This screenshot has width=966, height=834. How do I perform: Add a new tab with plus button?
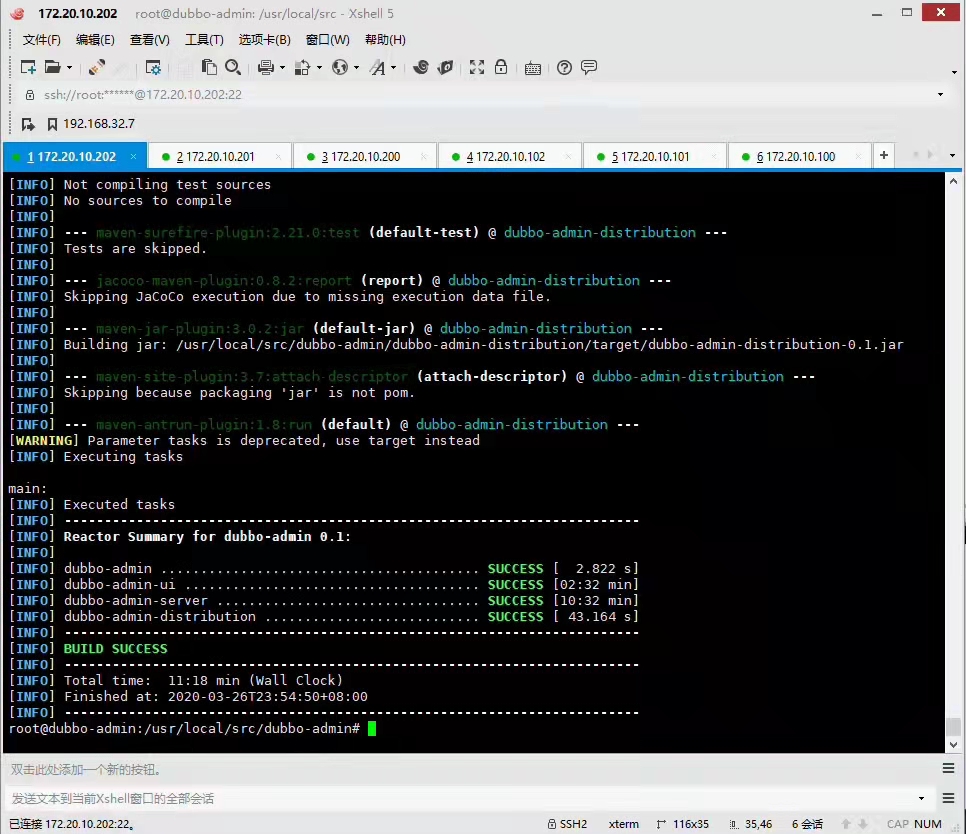(x=884, y=155)
